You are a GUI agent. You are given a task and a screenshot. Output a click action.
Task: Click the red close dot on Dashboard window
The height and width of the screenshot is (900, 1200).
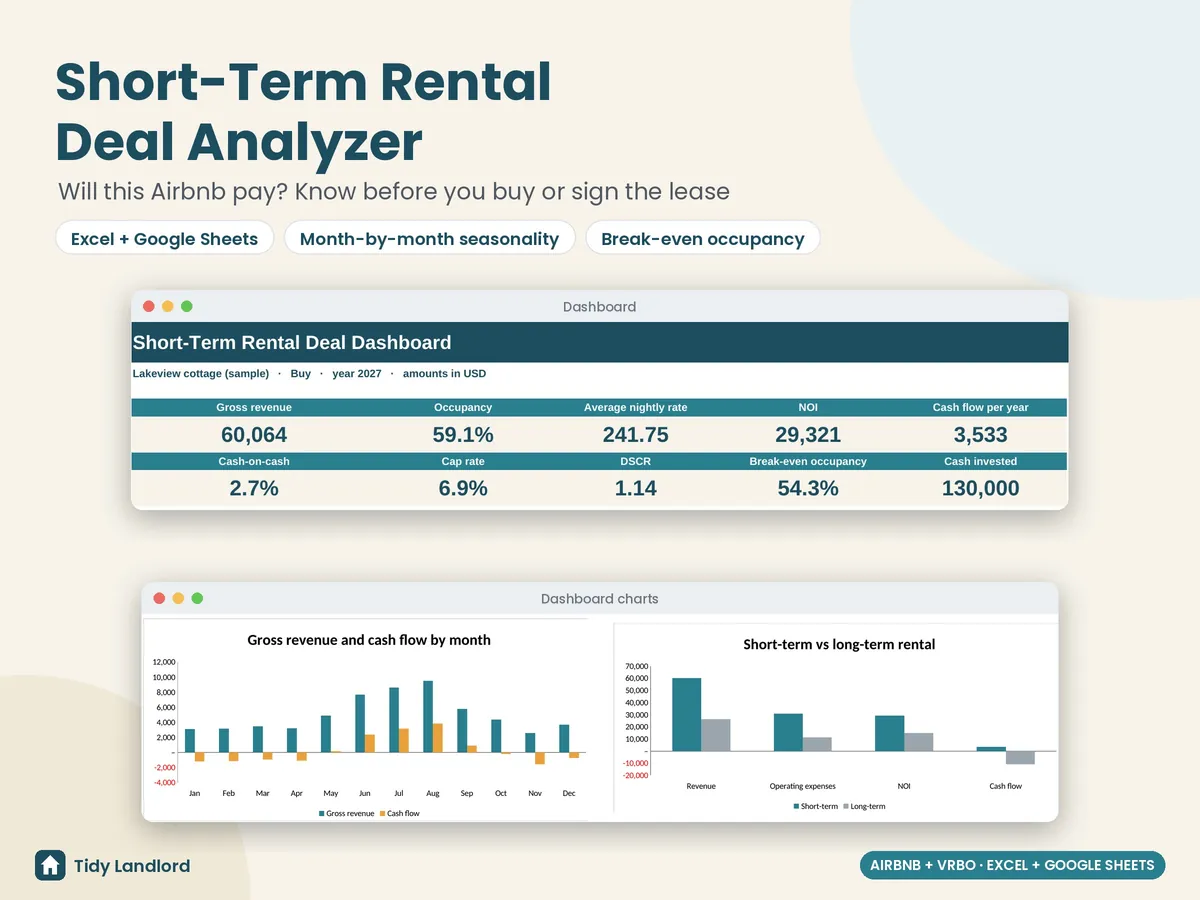click(149, 306)
